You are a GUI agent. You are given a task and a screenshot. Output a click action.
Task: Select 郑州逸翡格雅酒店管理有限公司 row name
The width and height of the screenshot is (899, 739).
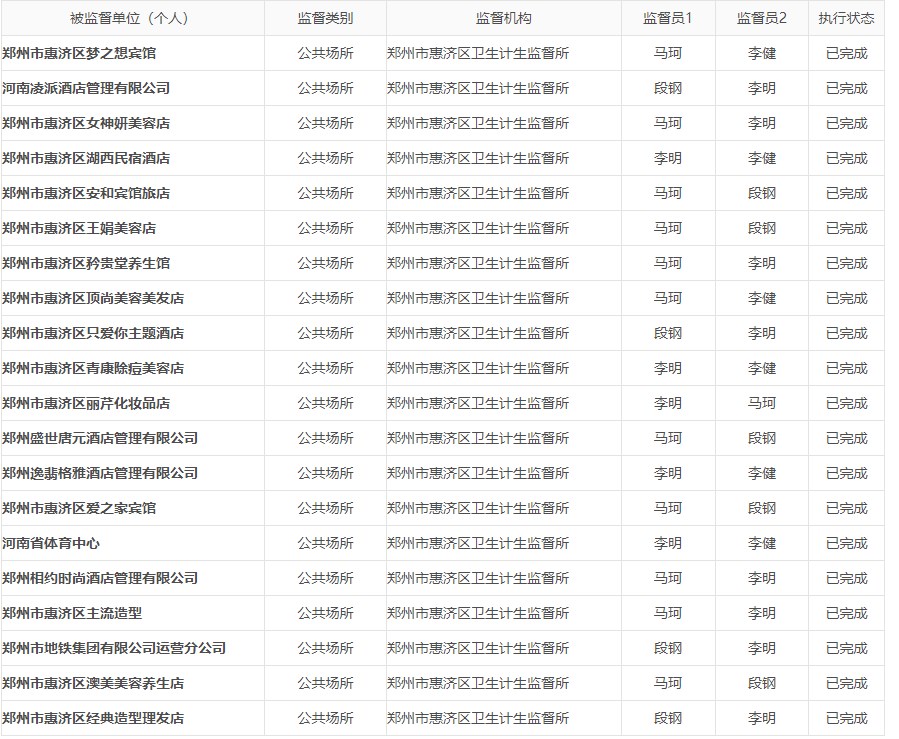pos(100,473)
